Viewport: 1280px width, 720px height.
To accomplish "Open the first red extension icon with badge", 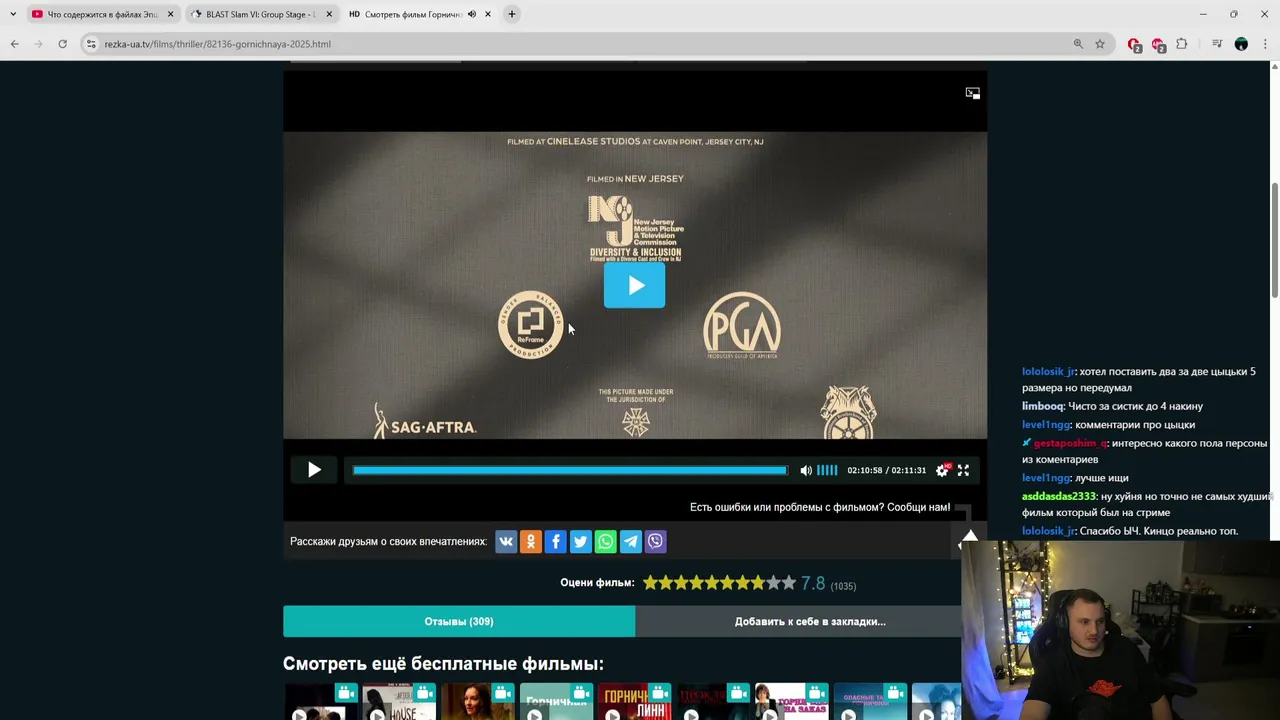I will pos(1134,44).
